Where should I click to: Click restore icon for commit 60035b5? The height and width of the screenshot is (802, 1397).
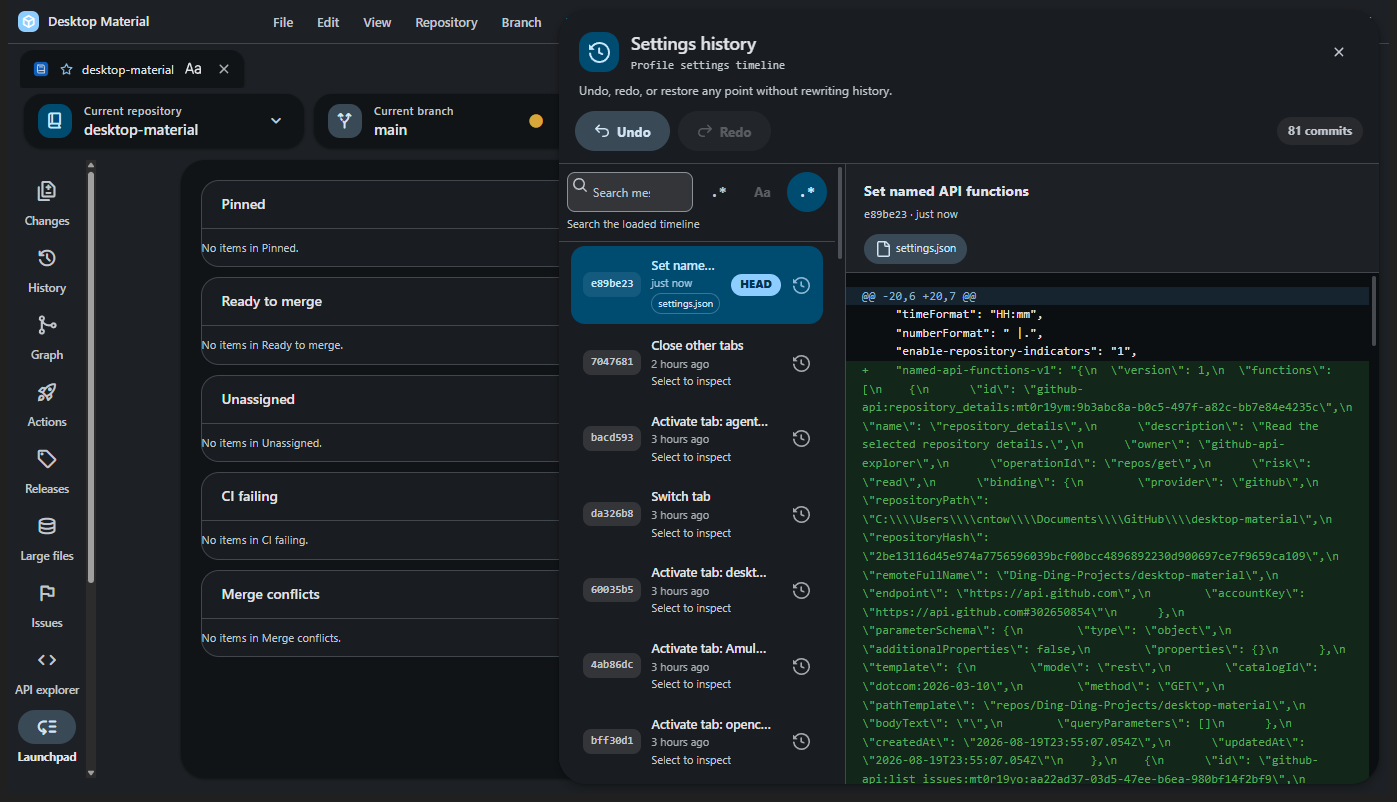[800, 590]
